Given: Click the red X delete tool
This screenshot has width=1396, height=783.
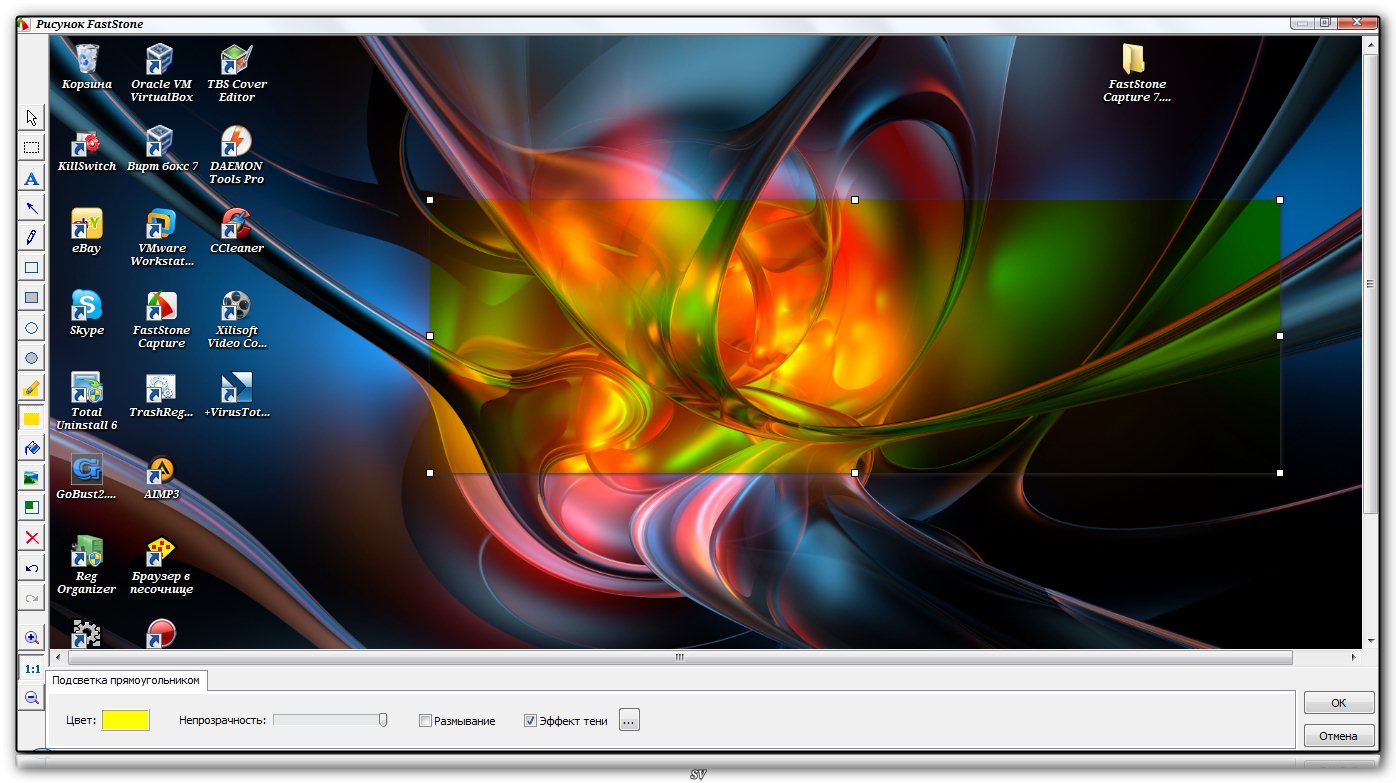Looking at the screenshot, I should 32,538.
